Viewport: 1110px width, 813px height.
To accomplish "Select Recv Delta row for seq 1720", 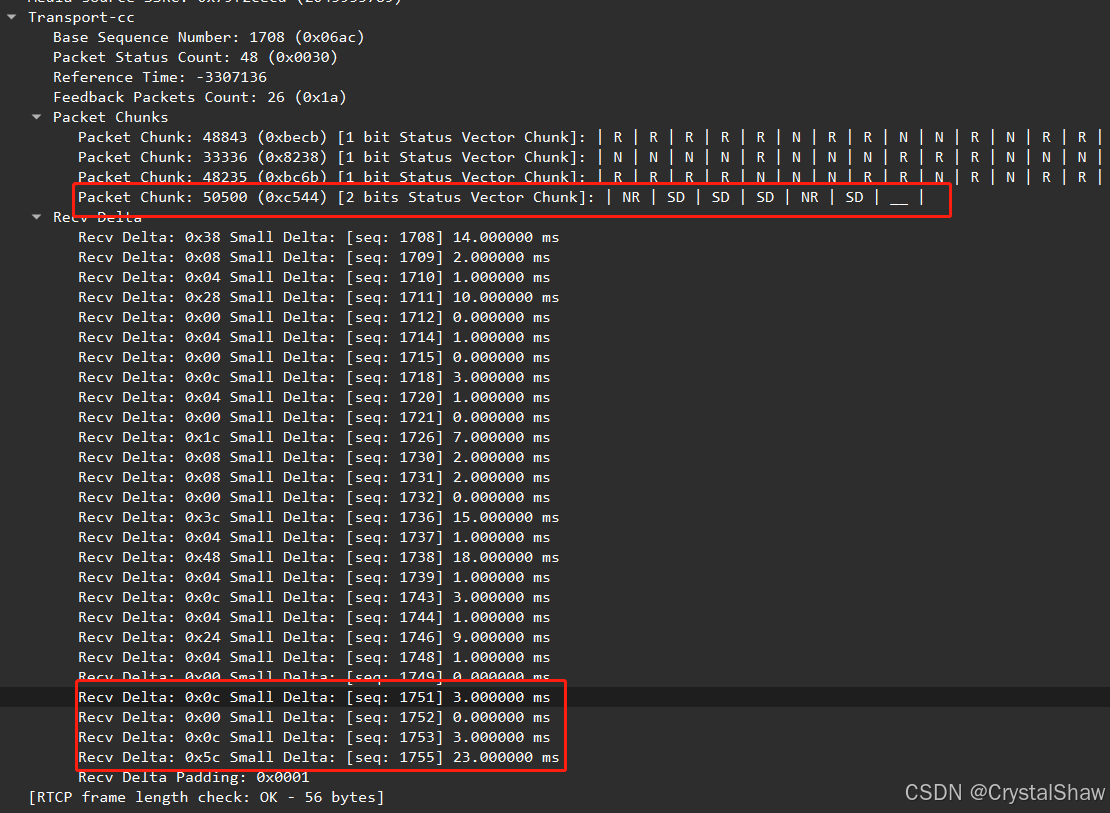I will [x=314, y=397].
